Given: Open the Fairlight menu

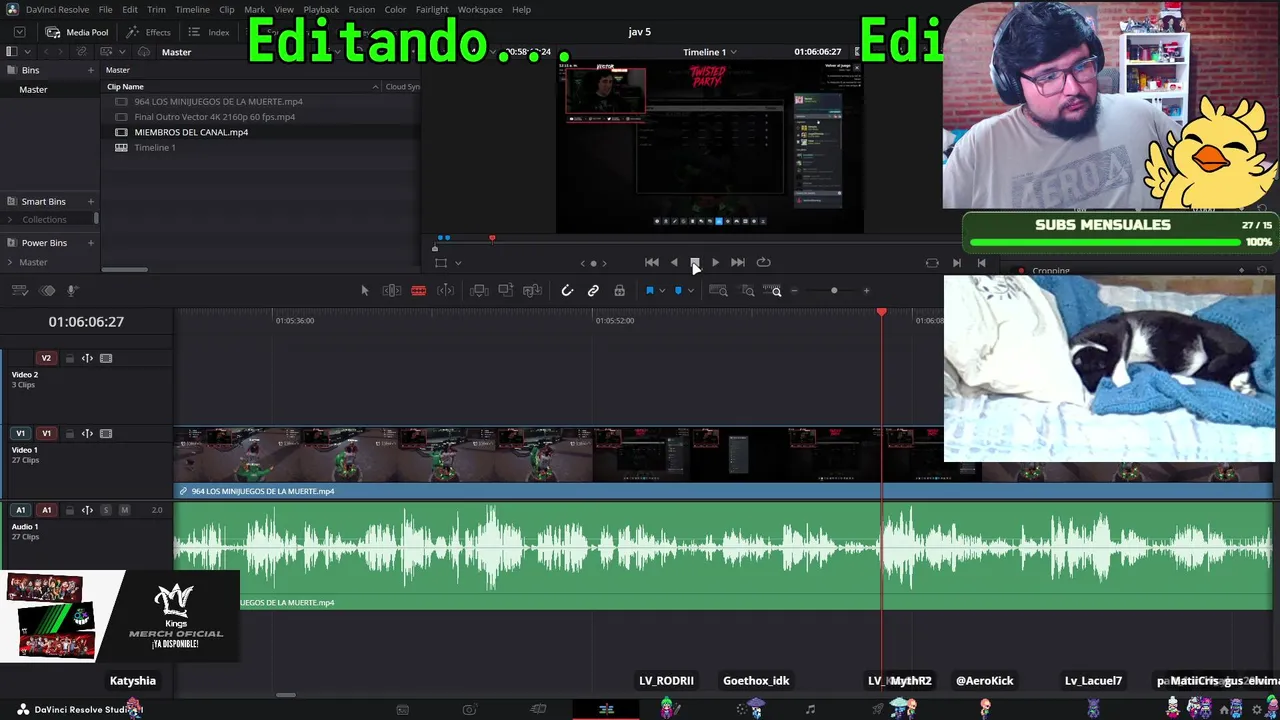Looking at the screenshot, I should tap(432, 10).
